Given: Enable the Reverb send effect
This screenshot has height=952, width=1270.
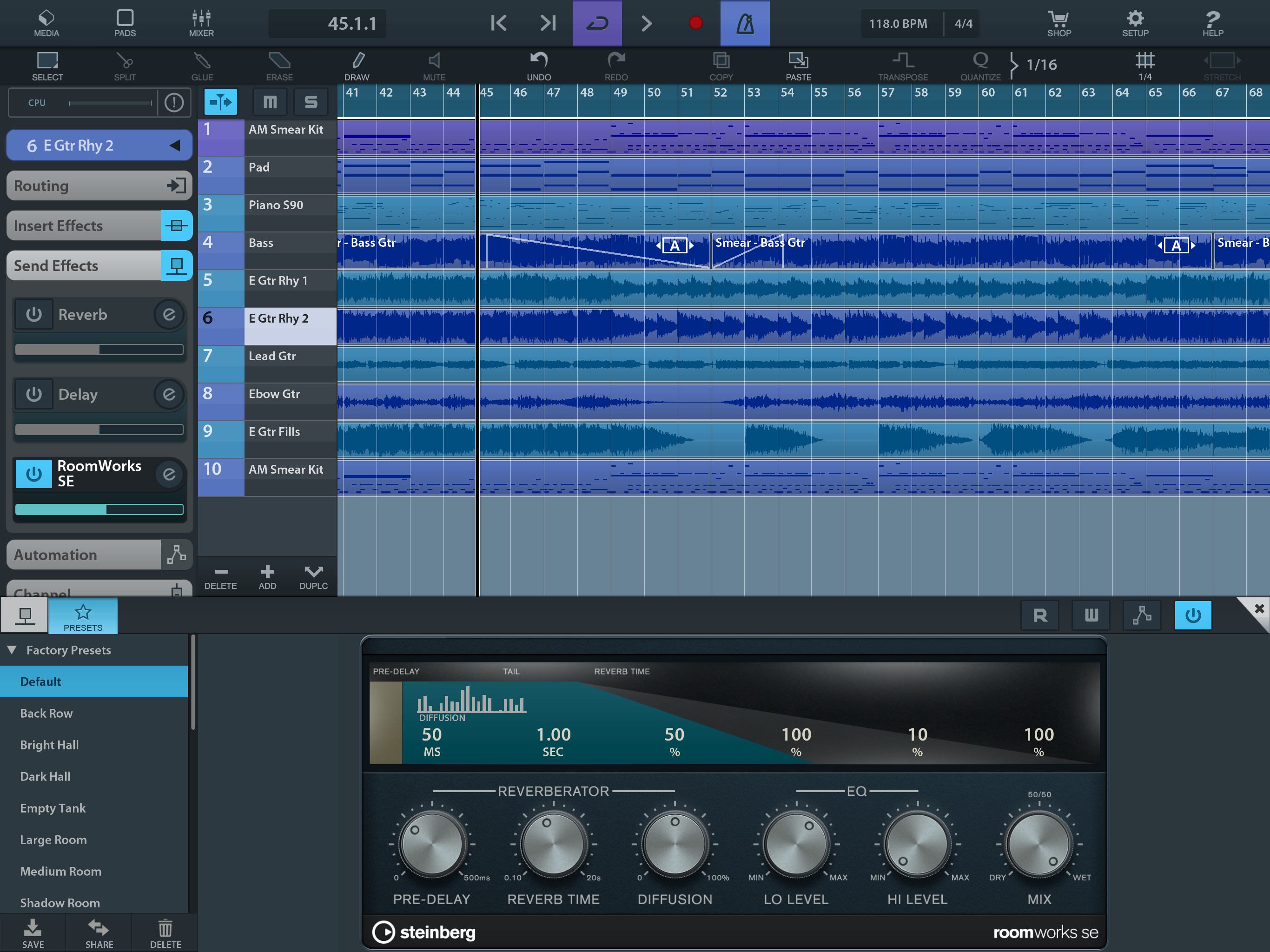Looking at the screenshot, I should click(x=33, y=314).
